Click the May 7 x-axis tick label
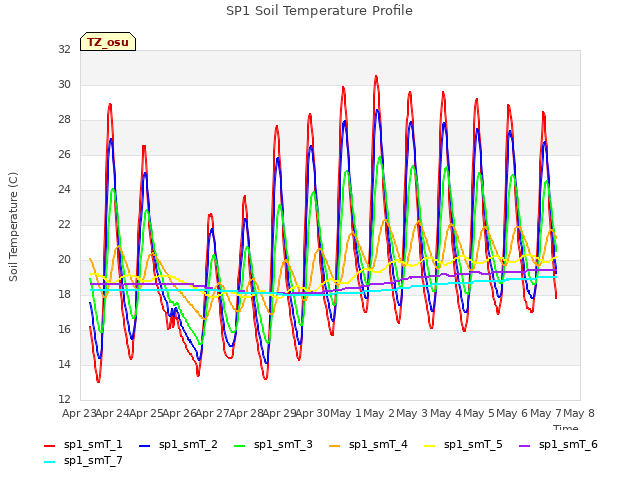Screen dimensions: 640x480 coord(546,413)
